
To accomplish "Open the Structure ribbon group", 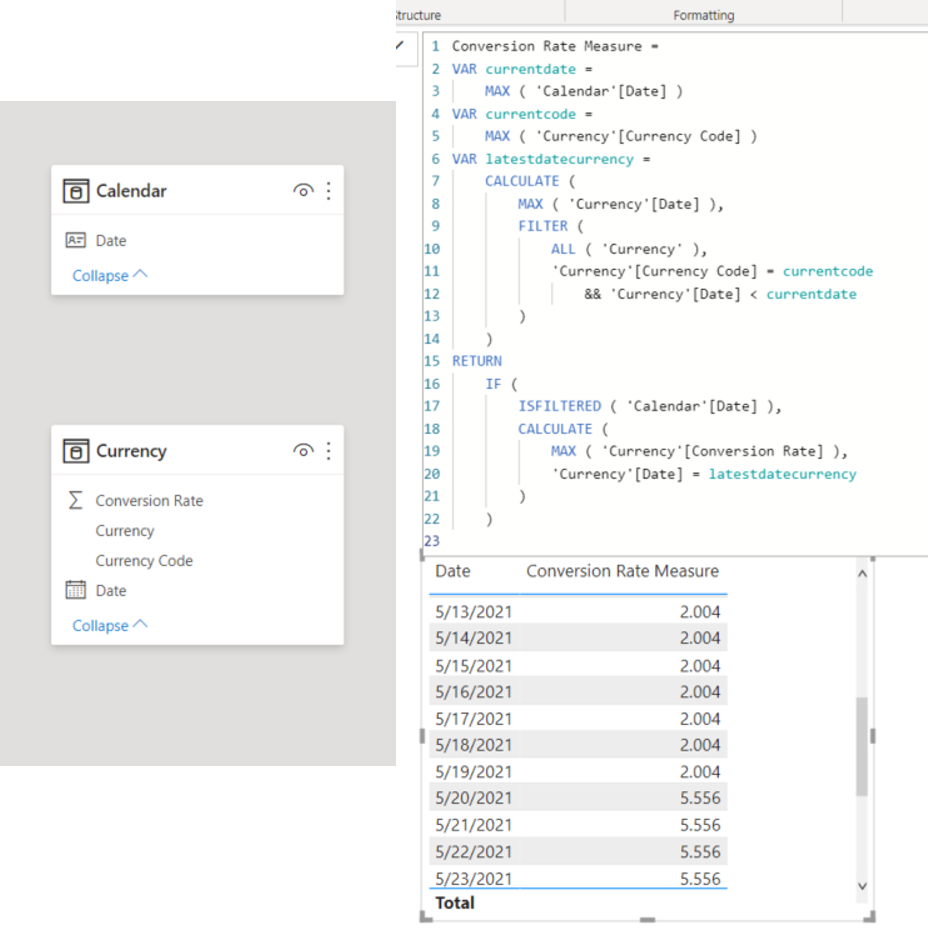I will [x=419, y=15].
